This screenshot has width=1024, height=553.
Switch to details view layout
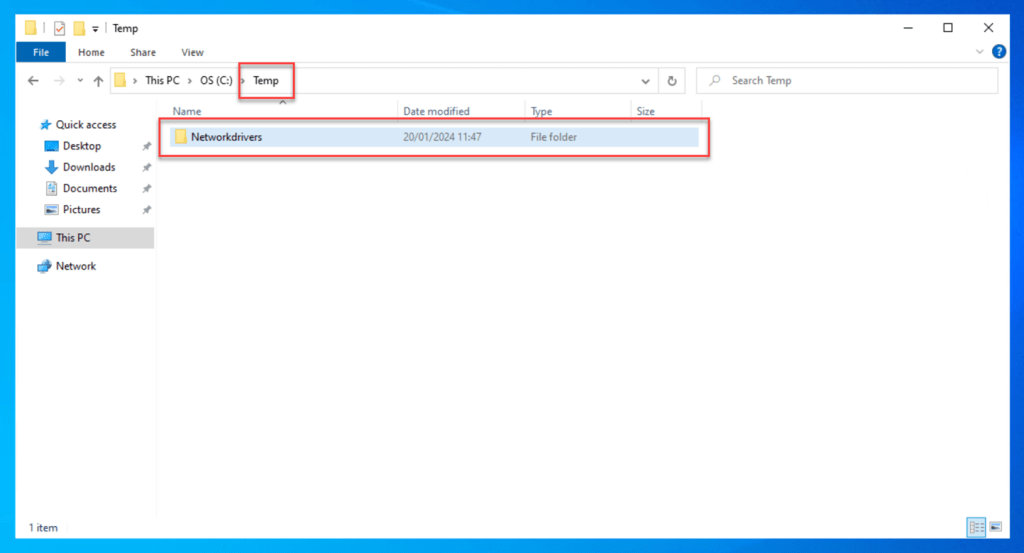[x=976, y=527]
